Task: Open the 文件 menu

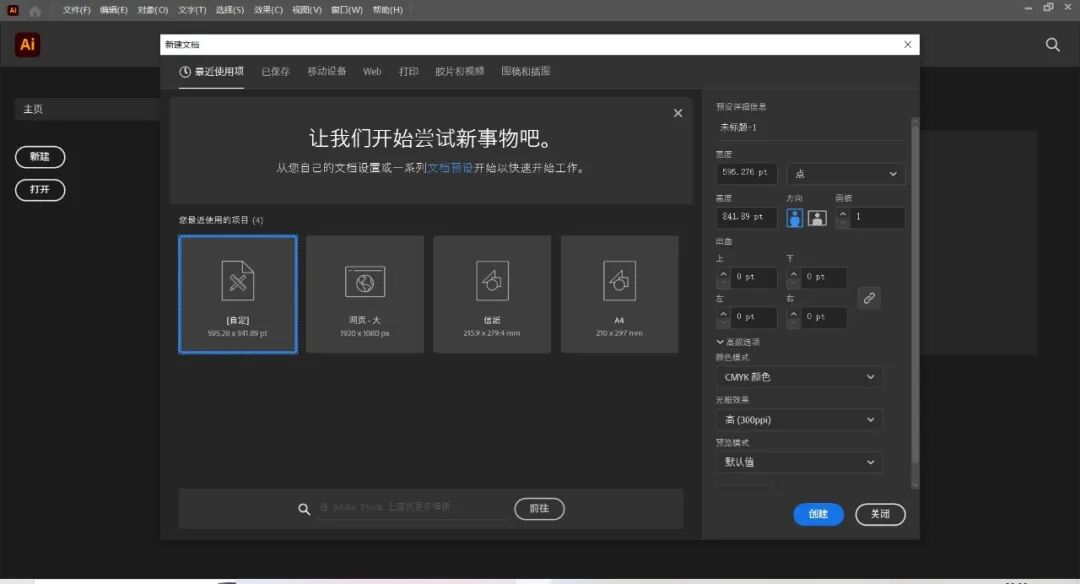Action: tap(74, 10)
